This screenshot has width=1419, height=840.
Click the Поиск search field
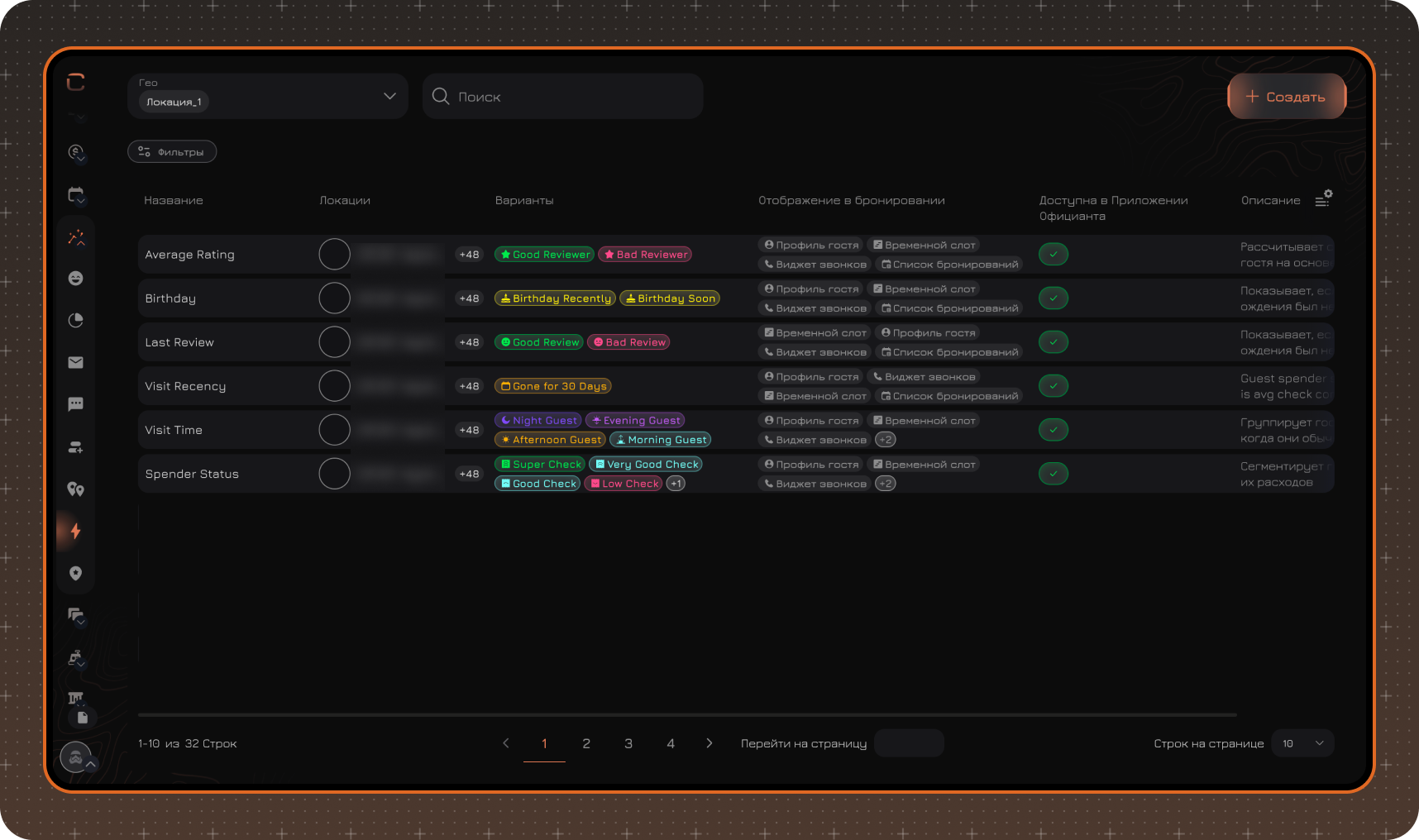pos(562,96)
